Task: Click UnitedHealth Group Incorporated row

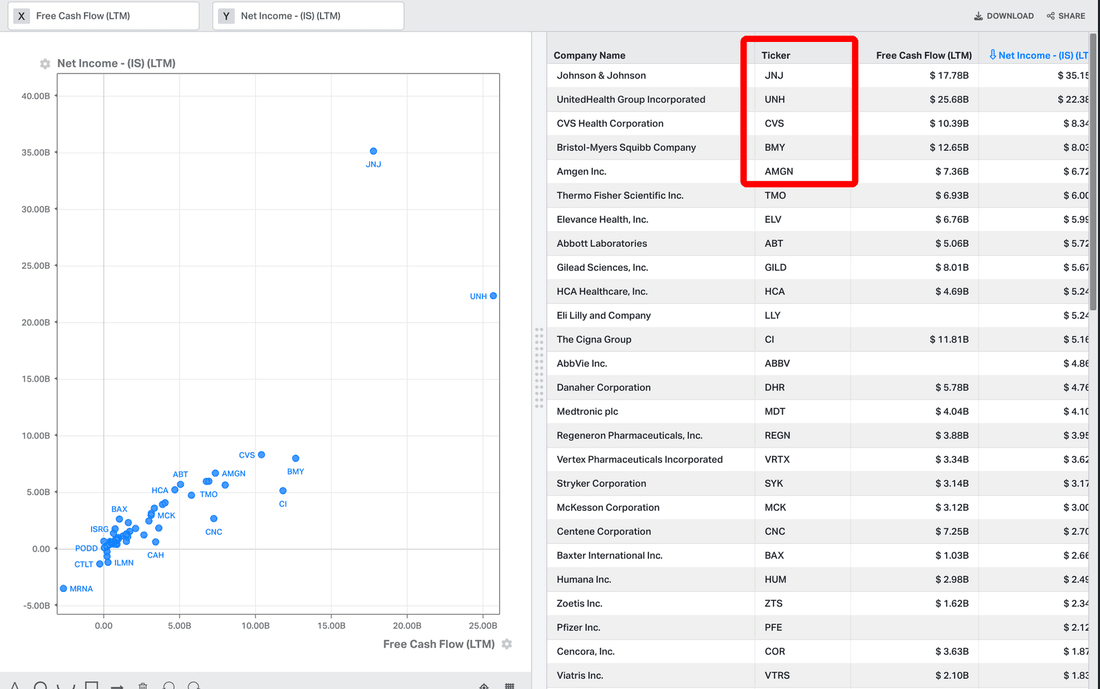Action: [x=818, y=100]
